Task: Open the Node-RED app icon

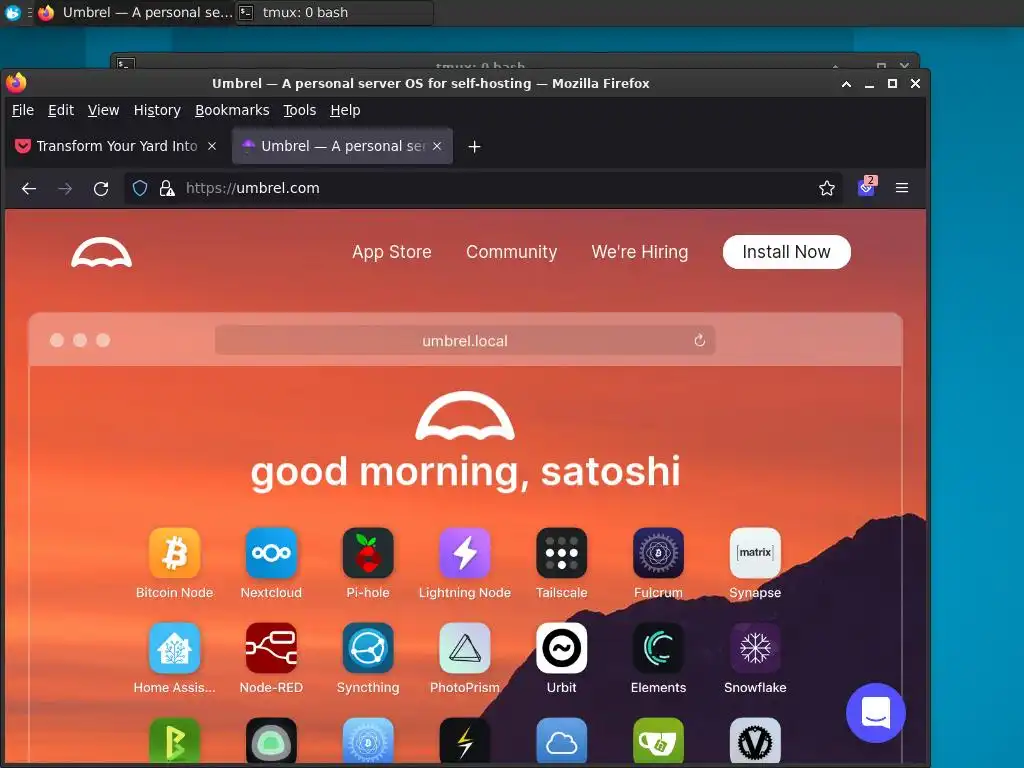Action: click(x=271, y=648)
